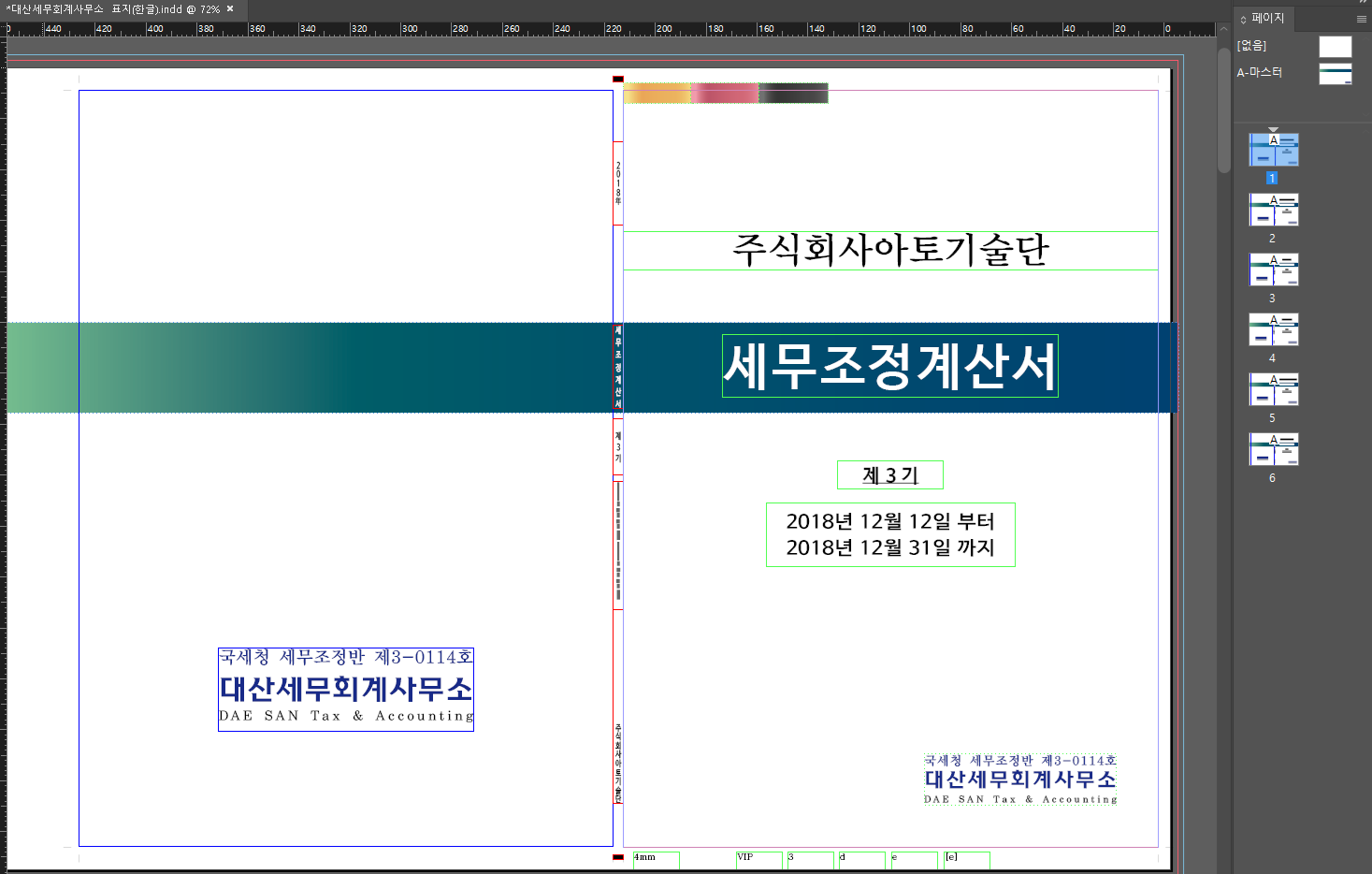Screen dimensions: 1372x874
Task: Select page 6 in the Pages panel
Action: coord(1273,450)
